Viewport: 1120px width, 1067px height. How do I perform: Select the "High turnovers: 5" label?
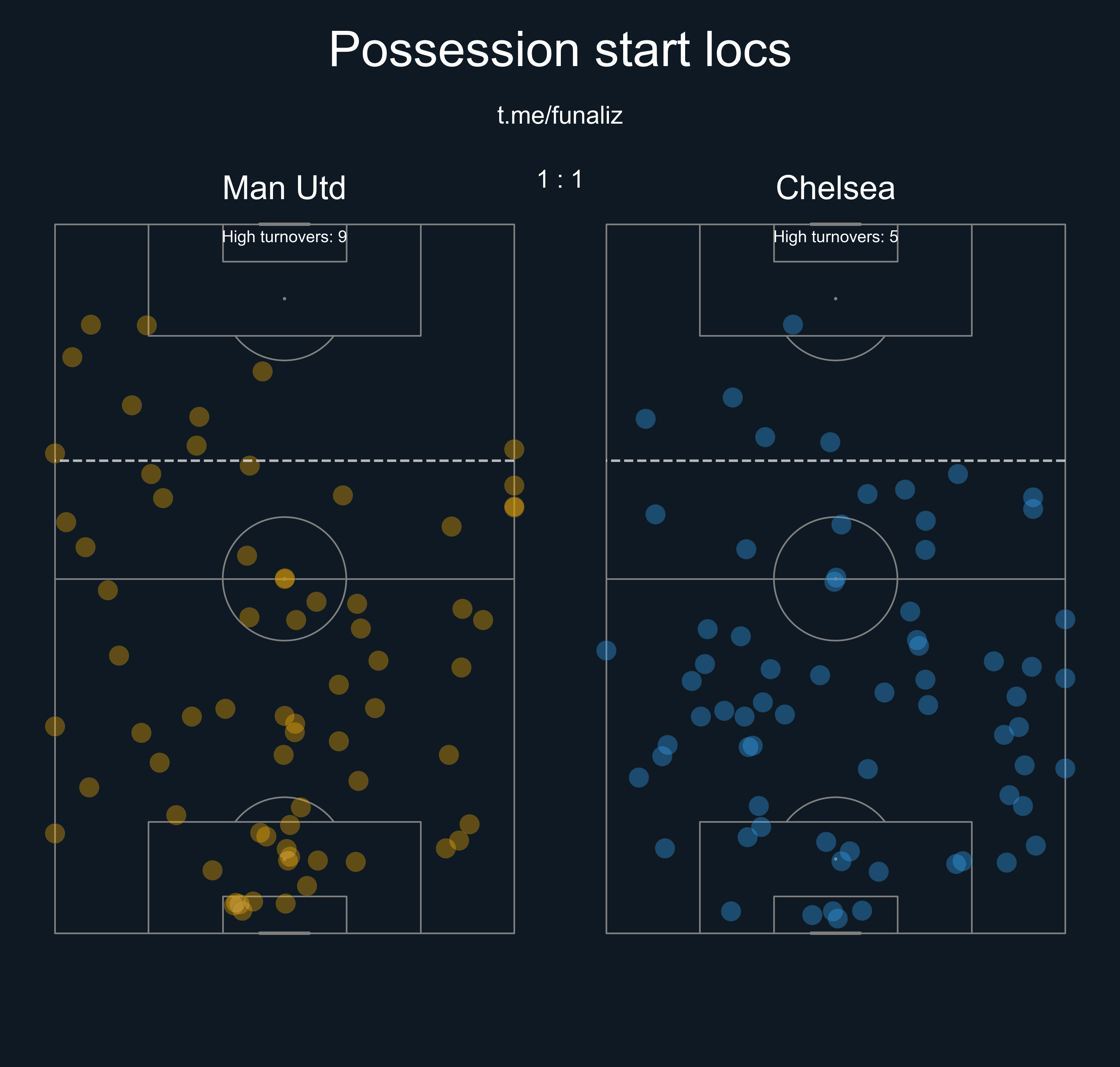coord(834,237)
